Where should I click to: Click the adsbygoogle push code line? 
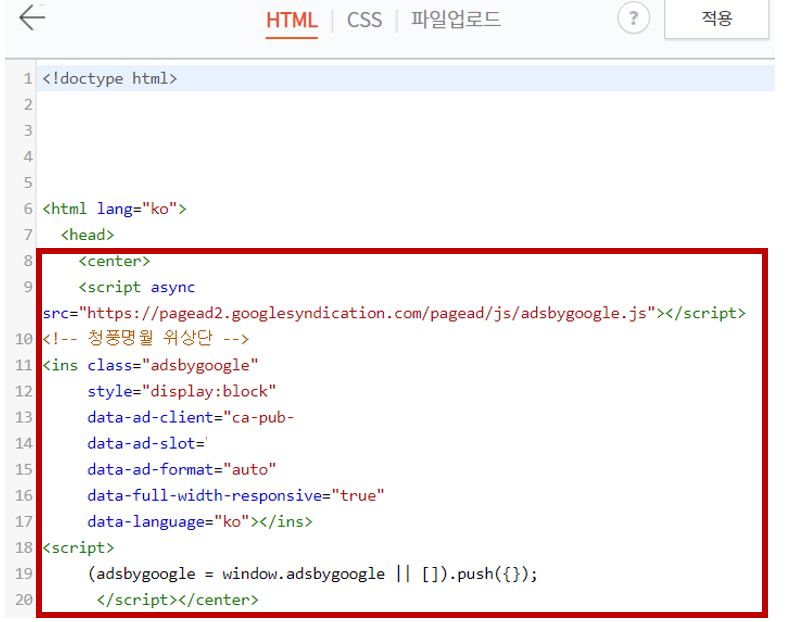click(313, 574)
